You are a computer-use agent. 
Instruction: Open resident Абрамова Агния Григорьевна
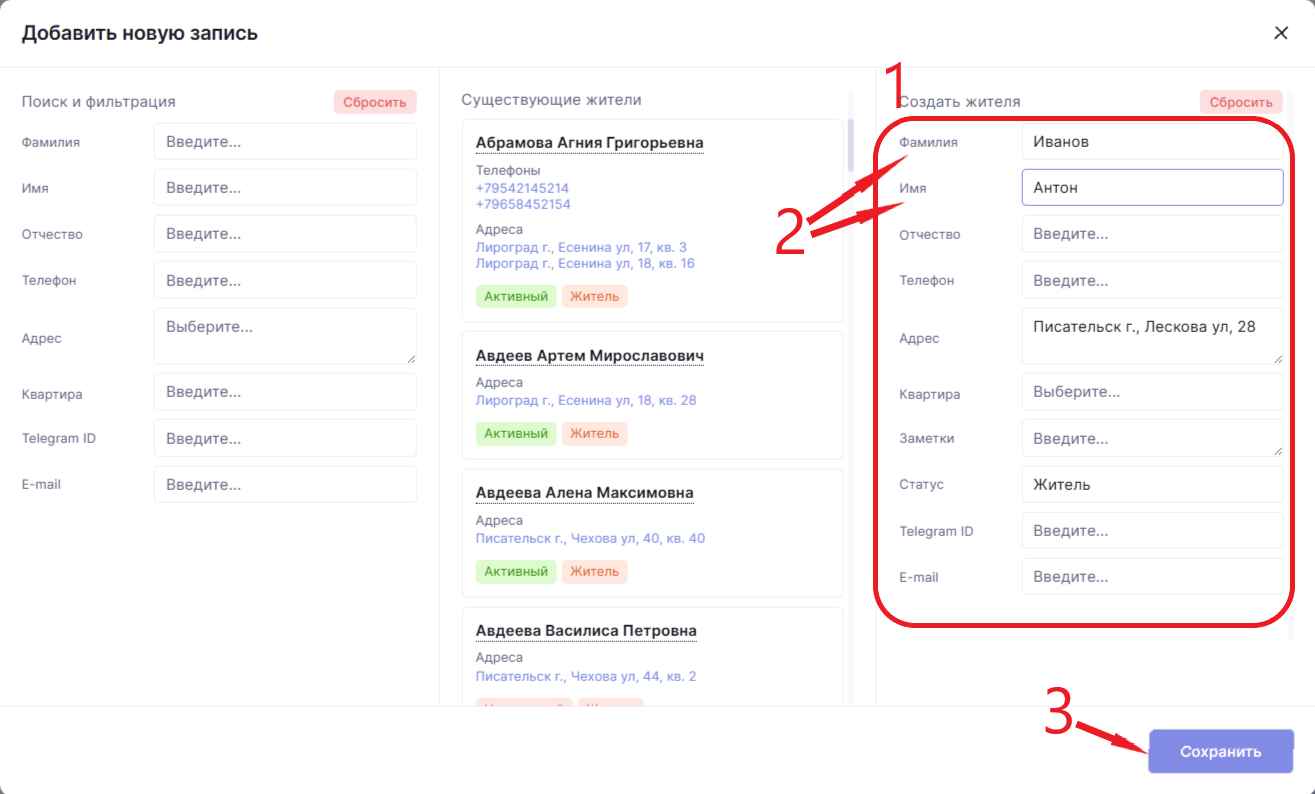[589, 143]
